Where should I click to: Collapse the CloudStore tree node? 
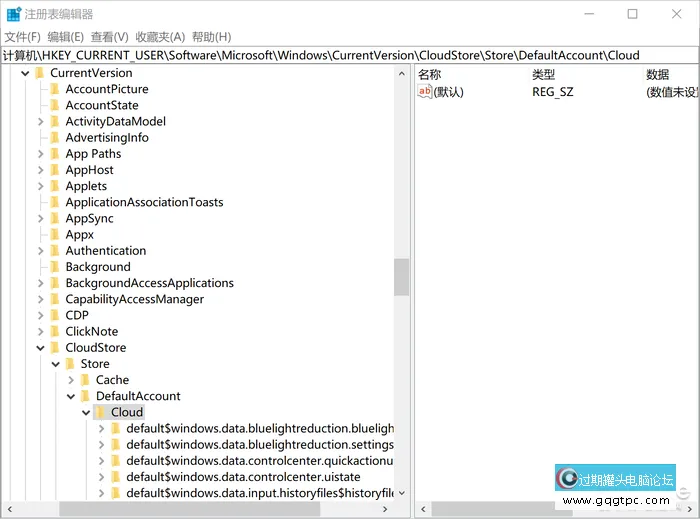click(x=41, y=348)
